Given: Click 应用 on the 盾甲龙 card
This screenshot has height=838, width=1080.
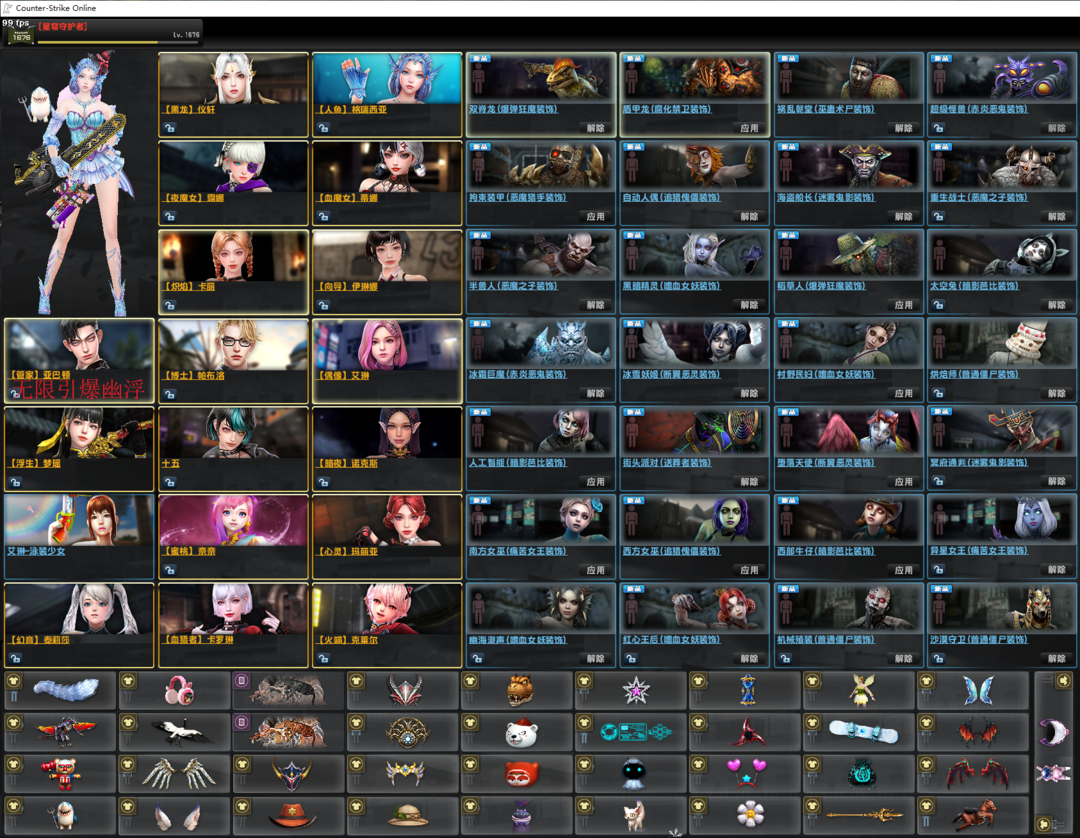Looking at the screenshot, I should pos(749,128).
